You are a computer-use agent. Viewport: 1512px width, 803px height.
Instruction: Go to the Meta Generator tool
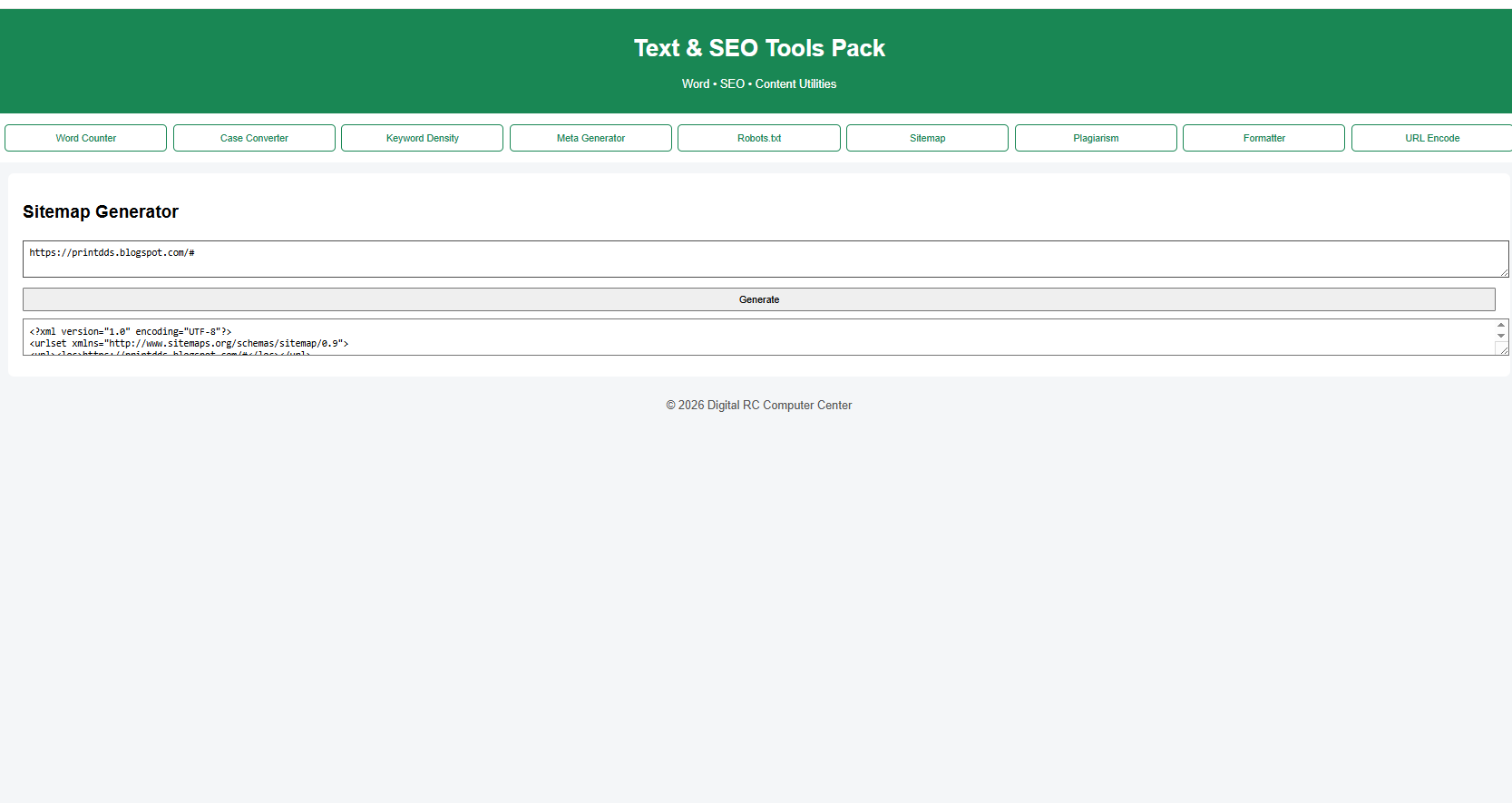590,138
